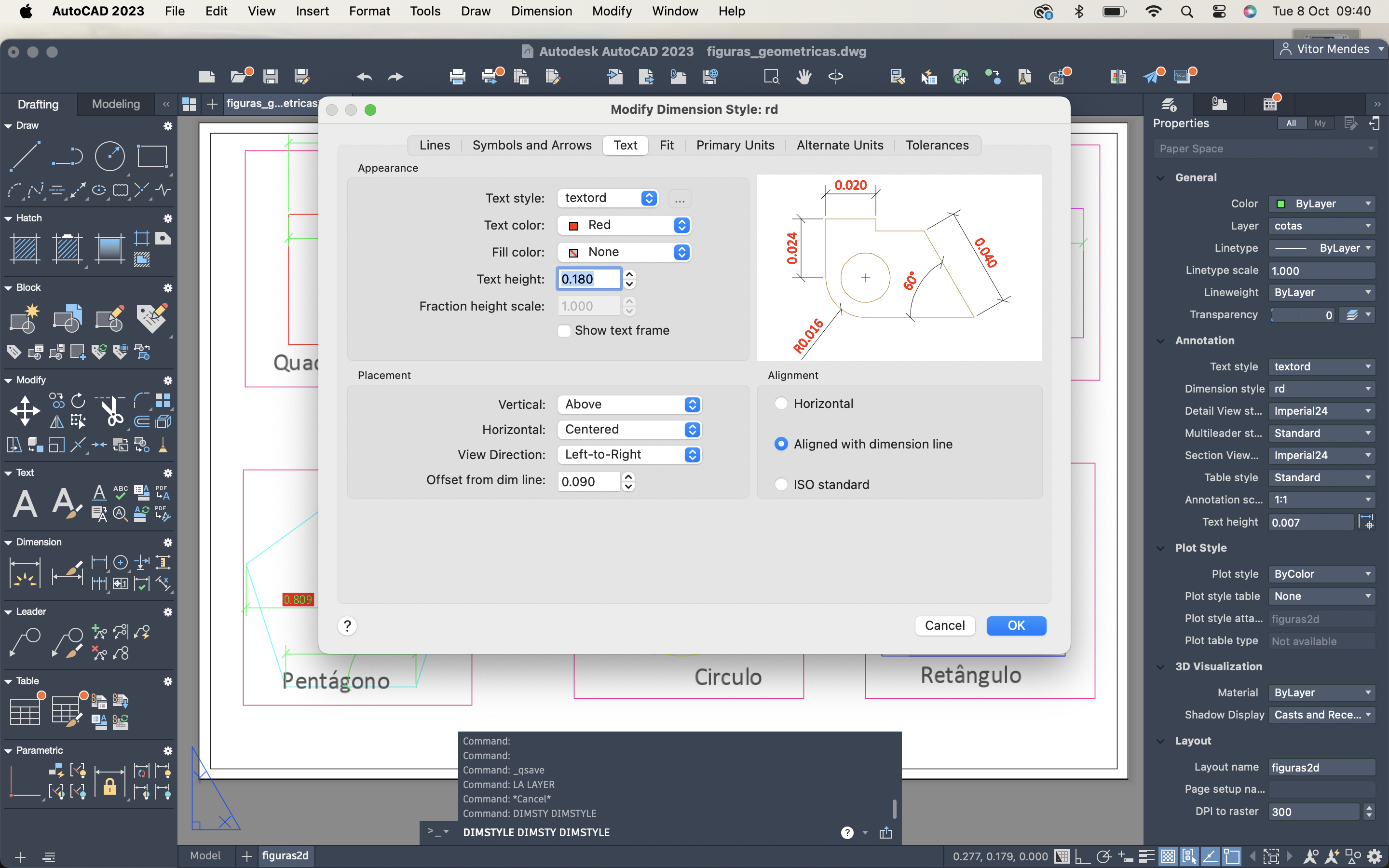
Task: Open the Vertical placement dropdown
Action: point(629,404)
